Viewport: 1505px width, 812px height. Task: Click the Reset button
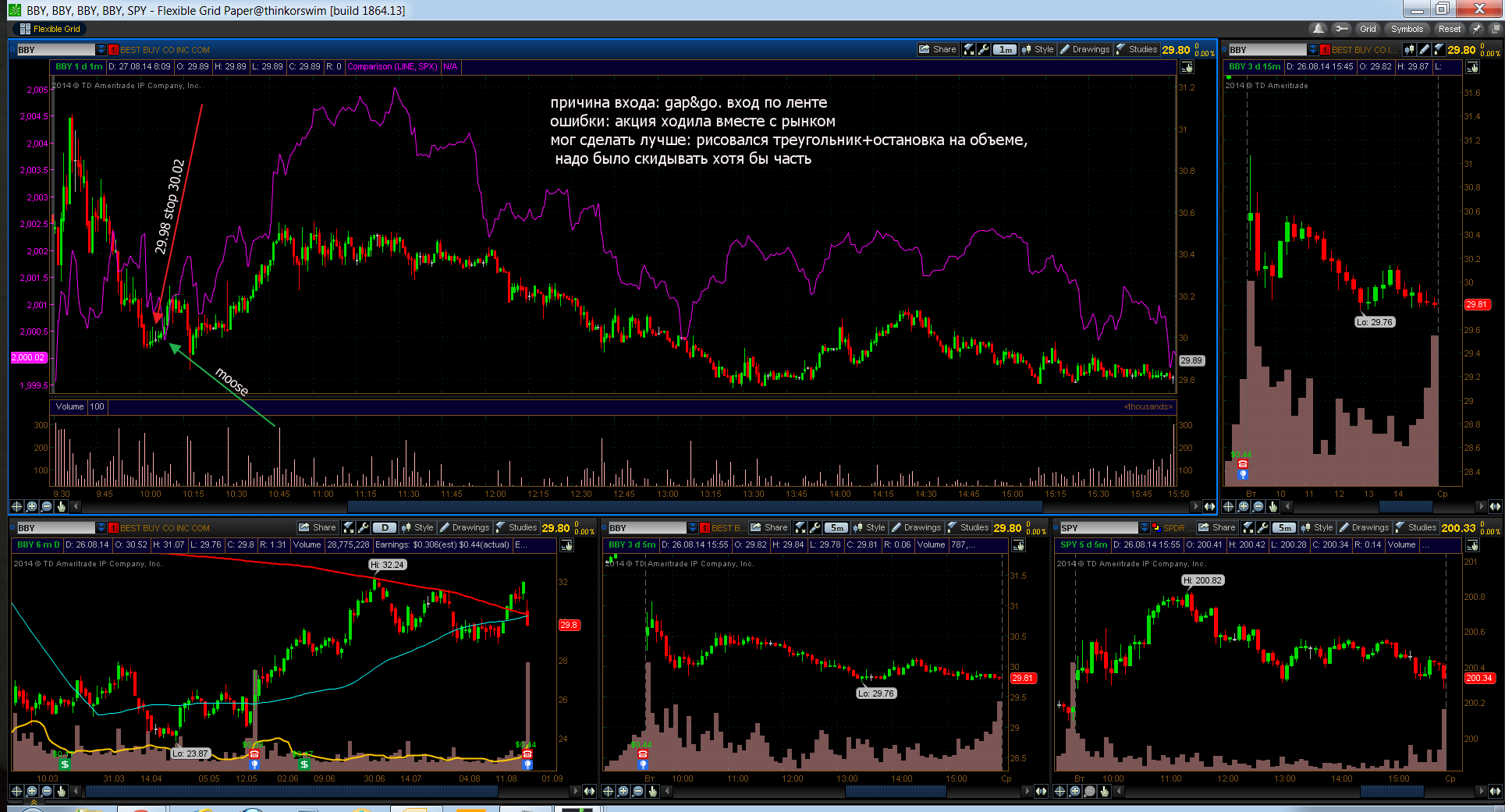1450,29
